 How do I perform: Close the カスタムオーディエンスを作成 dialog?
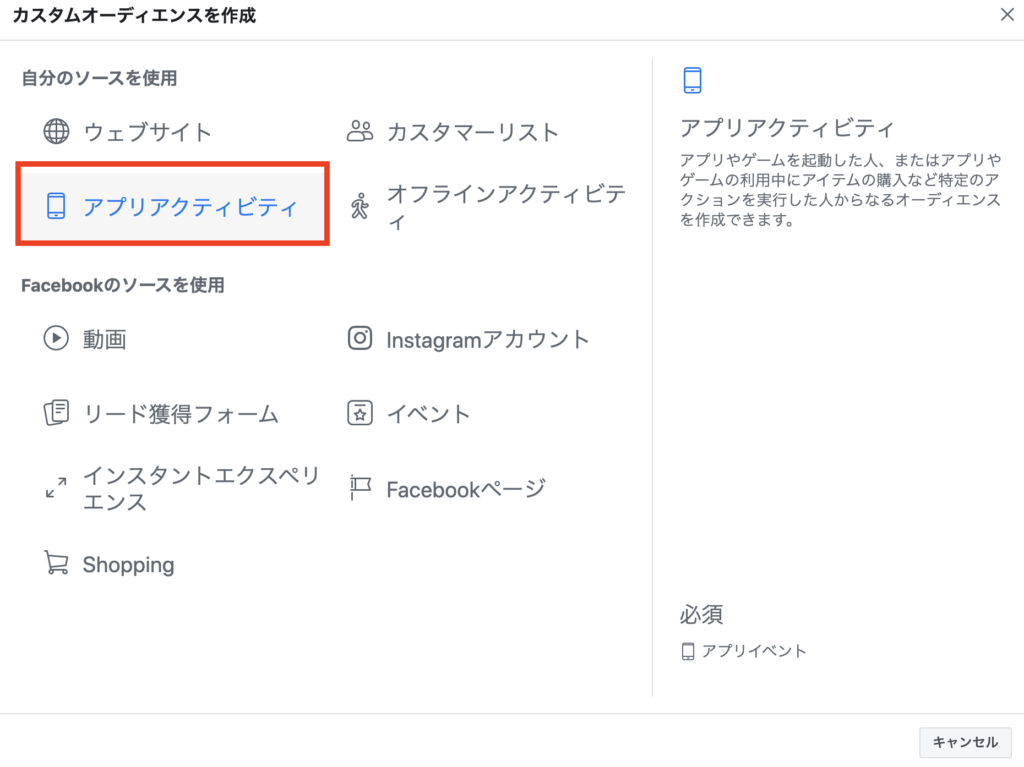click(1007, 14)
